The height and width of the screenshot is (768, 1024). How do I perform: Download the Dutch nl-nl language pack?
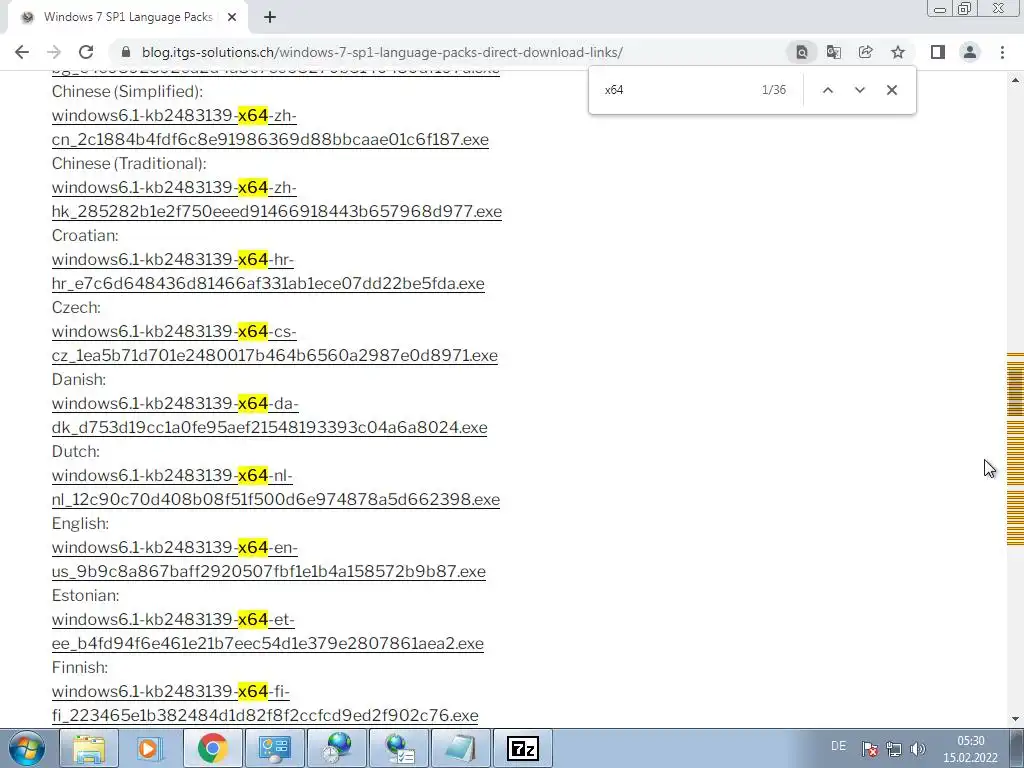click(276, 487)
